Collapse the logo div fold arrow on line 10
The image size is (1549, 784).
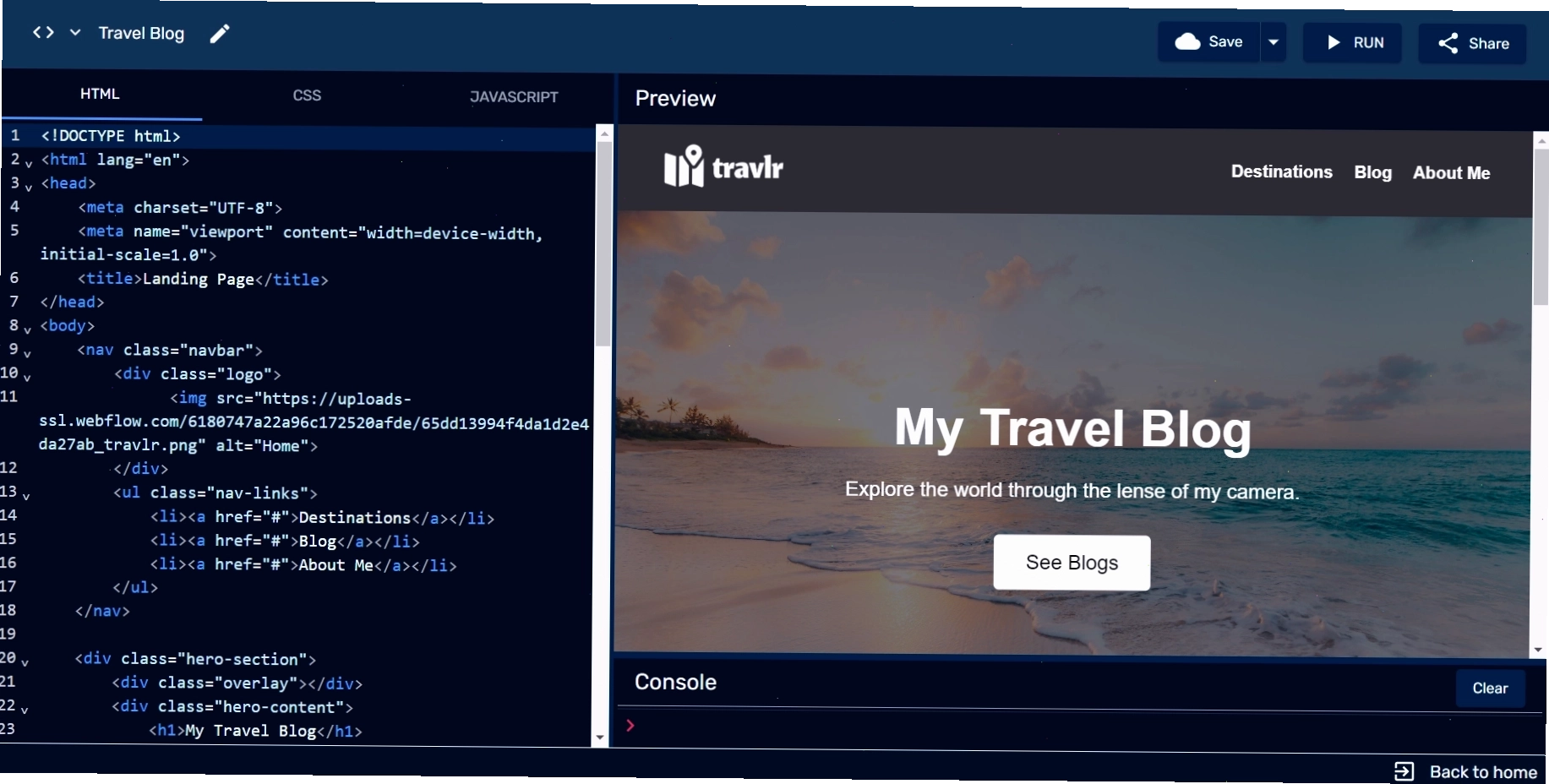click(27, 377)
